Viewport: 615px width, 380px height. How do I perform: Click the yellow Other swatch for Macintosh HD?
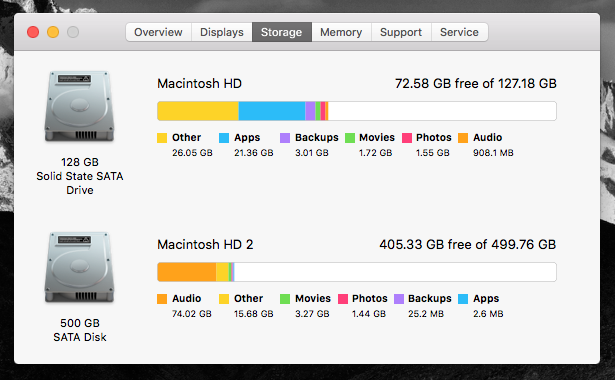(162, 138)
